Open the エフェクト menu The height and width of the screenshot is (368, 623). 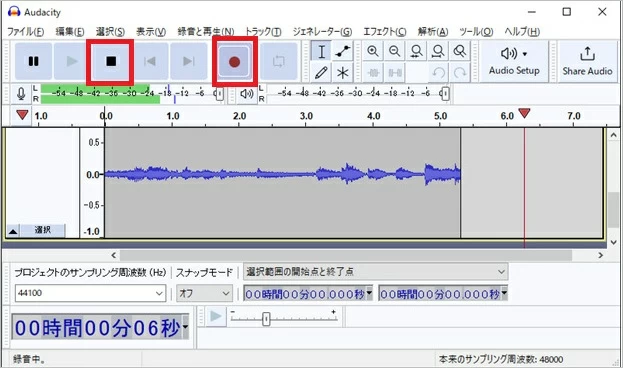tap(385, 32)
